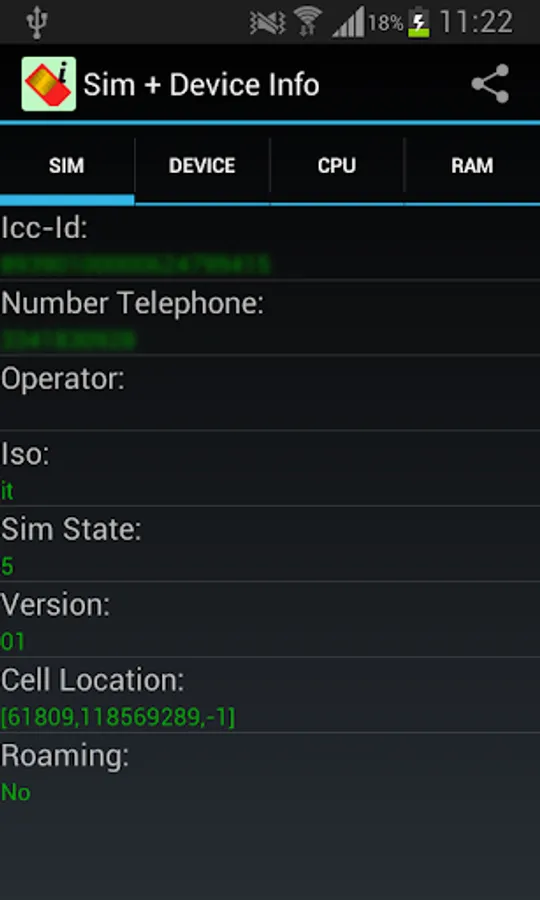Image resolution: width=540 pixels, height=900 pixels.
Task: Select the Number Telephone row
Action: click(x=270, y=317)
